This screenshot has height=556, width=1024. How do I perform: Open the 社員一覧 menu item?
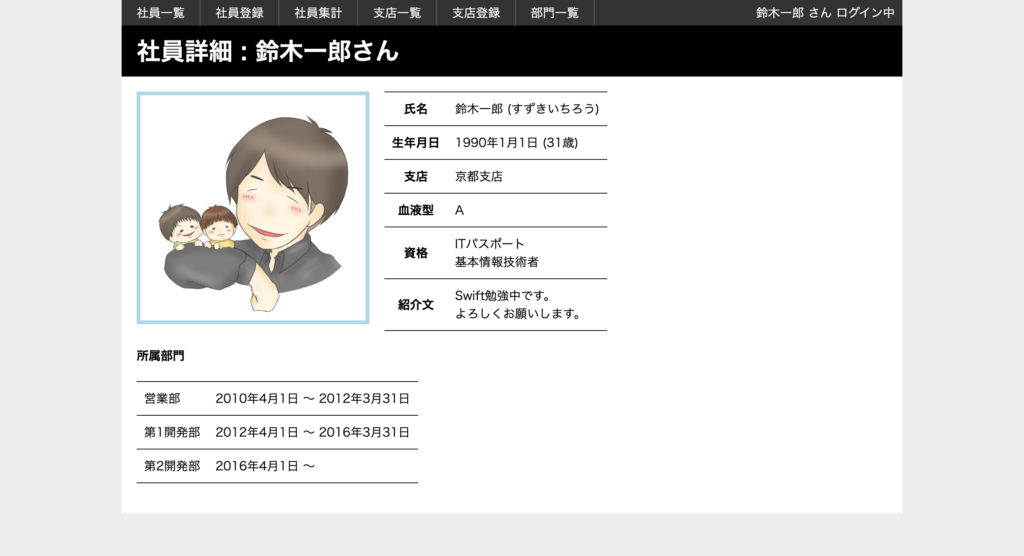[161, 13]
